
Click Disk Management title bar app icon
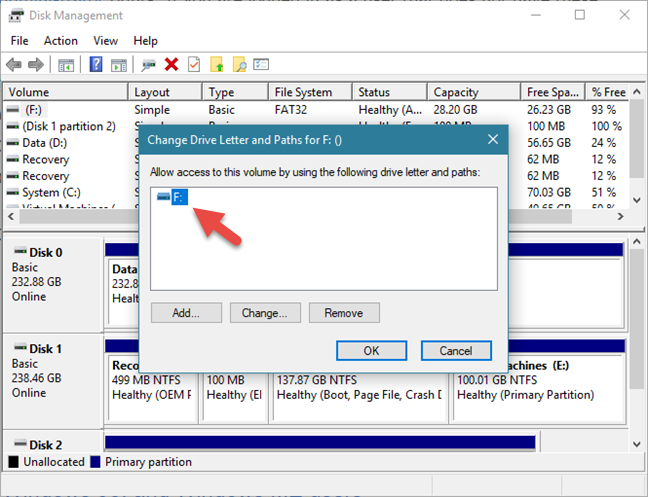[x=16, y=16]
